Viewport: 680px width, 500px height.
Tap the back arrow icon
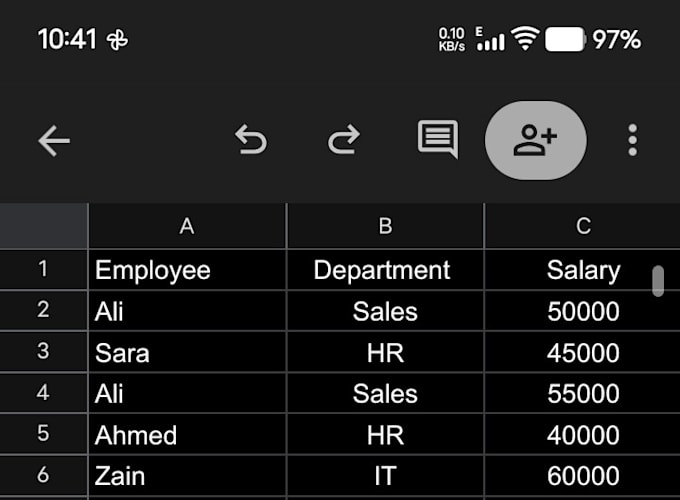coord(54,141)
